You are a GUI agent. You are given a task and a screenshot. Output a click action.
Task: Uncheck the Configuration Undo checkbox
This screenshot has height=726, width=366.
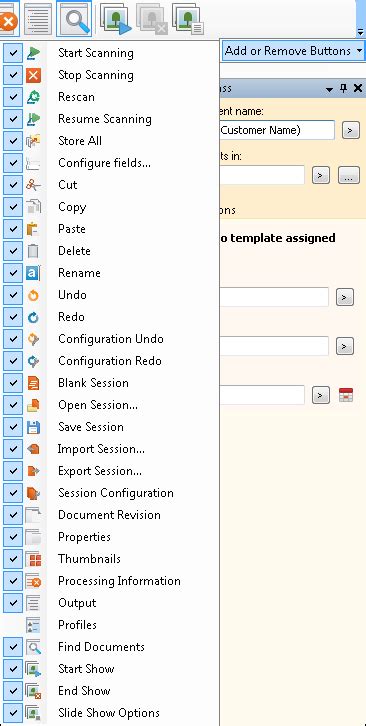13,339
